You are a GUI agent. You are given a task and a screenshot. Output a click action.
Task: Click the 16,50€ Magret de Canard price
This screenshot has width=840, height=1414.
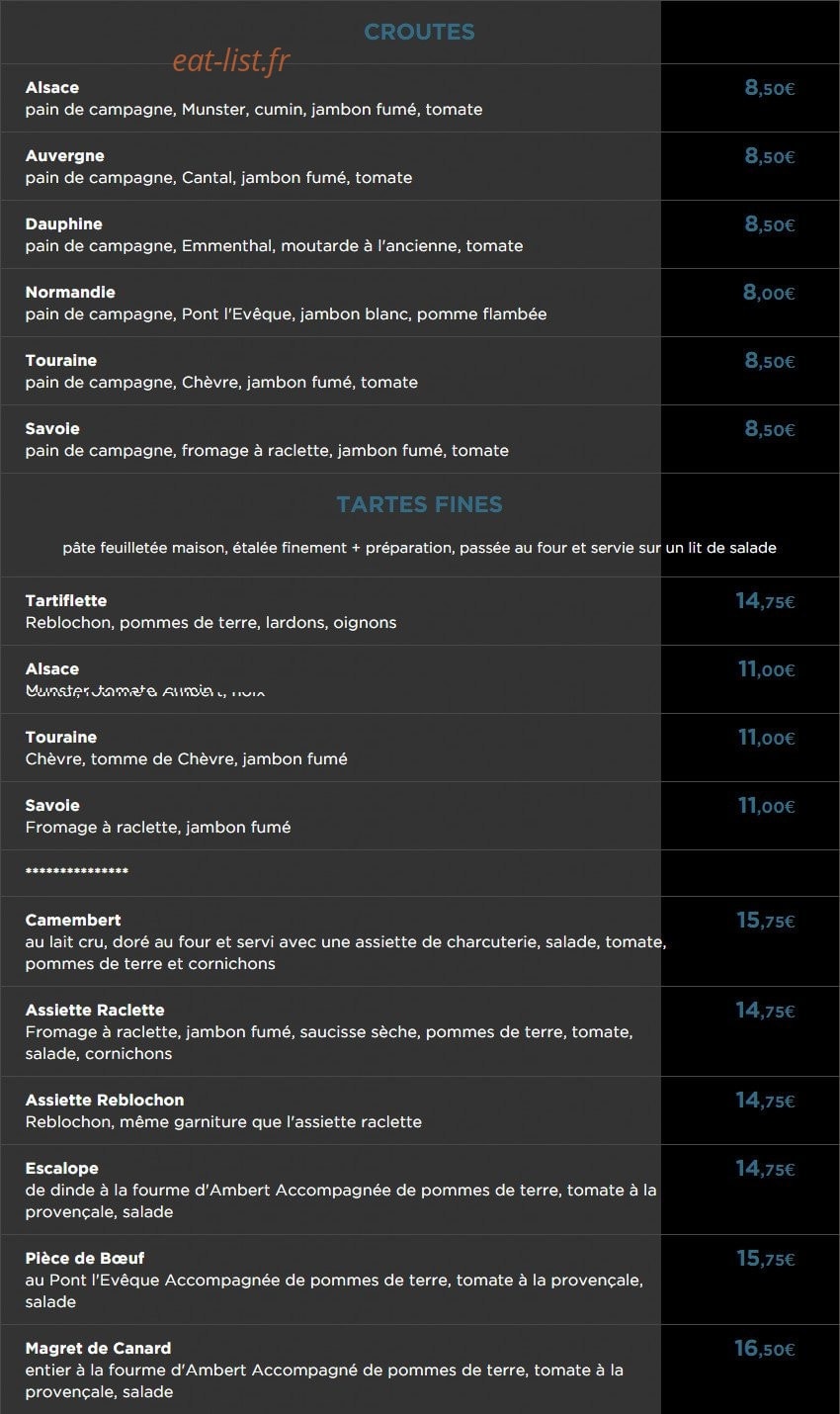coord(765,1349)
